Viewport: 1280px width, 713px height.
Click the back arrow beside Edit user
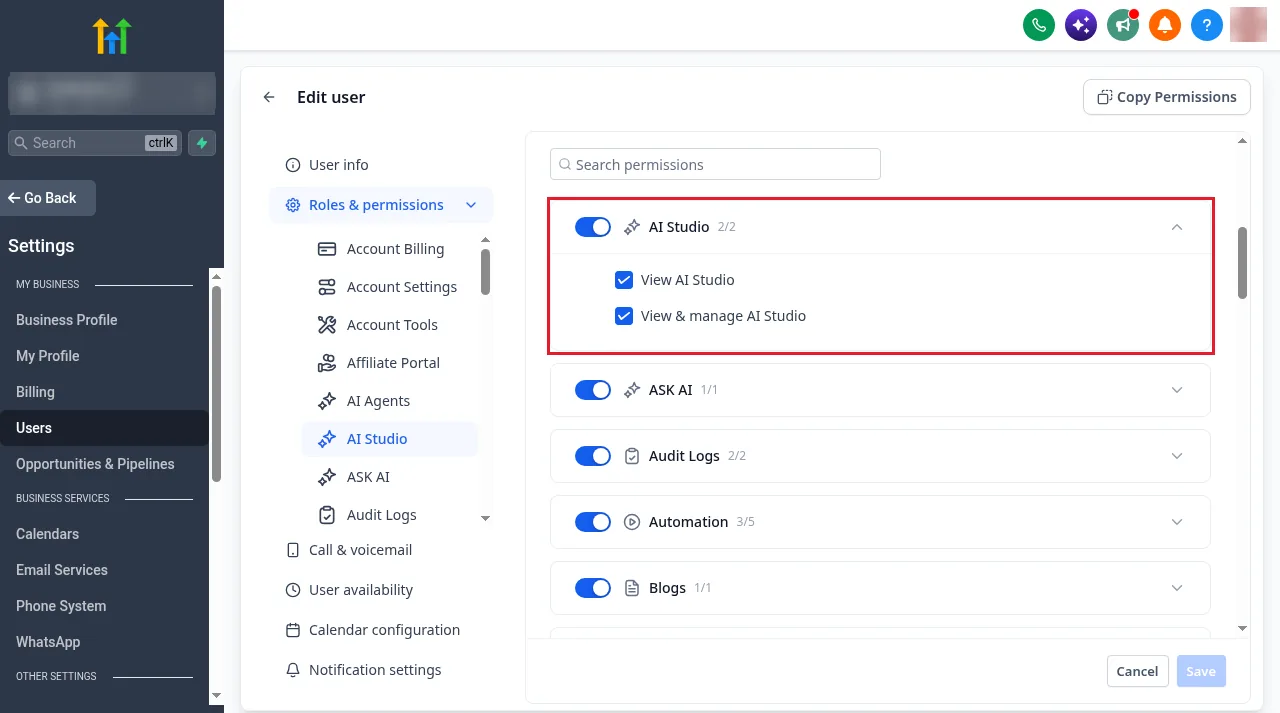pos(269,97)
